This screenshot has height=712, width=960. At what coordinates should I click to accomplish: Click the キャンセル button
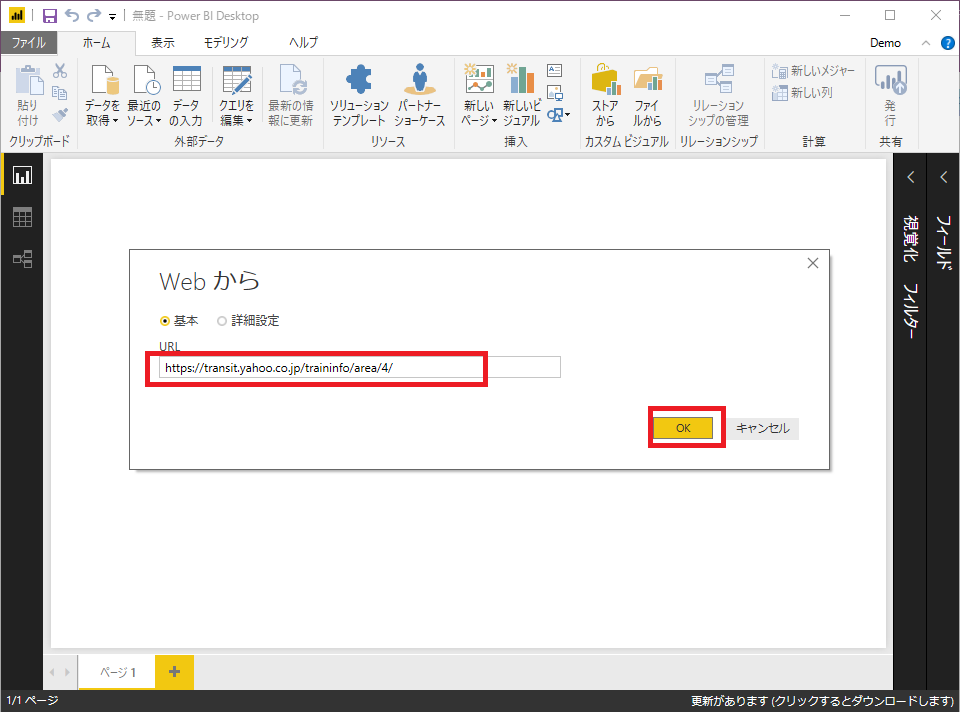coord(763,428)
